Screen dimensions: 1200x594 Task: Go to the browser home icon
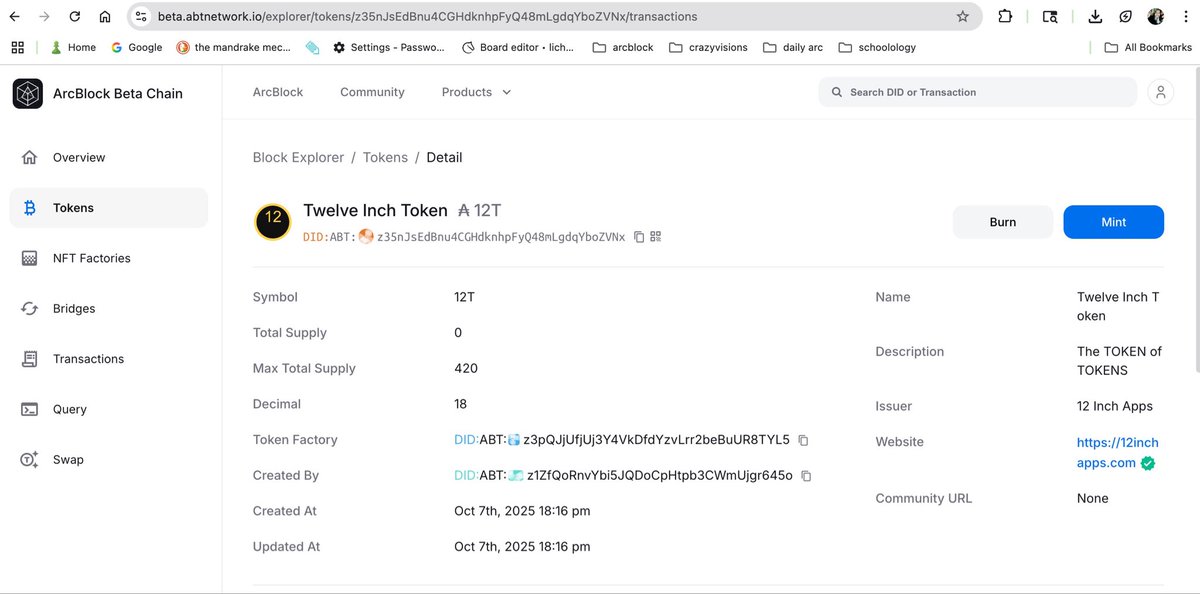105,17
